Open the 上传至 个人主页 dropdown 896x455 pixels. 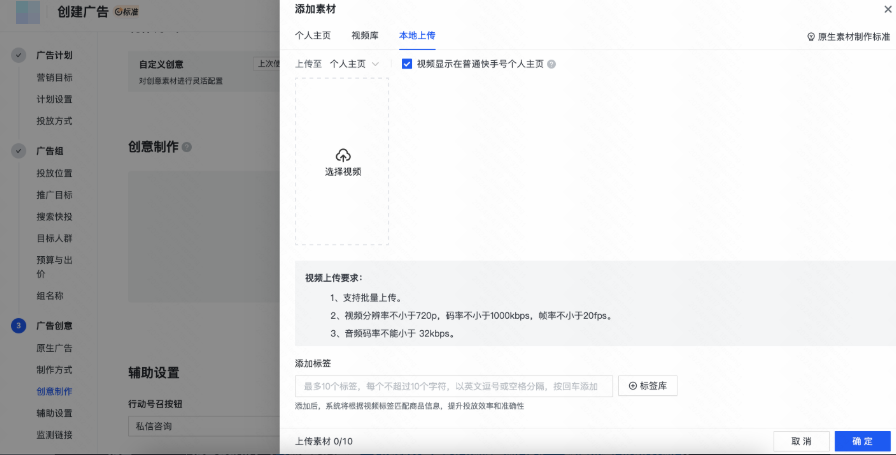pyautogui.click(x=354, y=64)
